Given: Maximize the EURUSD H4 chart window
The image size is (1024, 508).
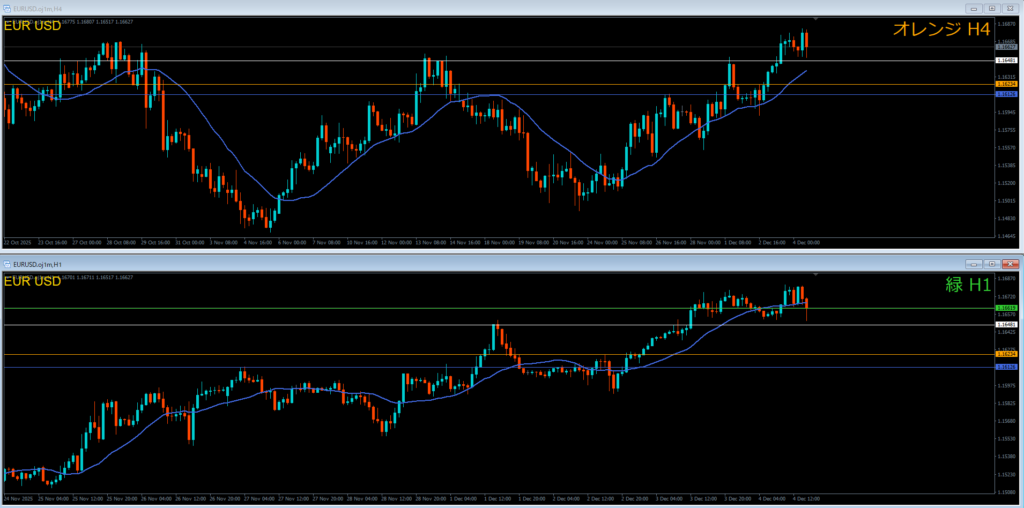Looking at the screenshot, I should 991,8.
